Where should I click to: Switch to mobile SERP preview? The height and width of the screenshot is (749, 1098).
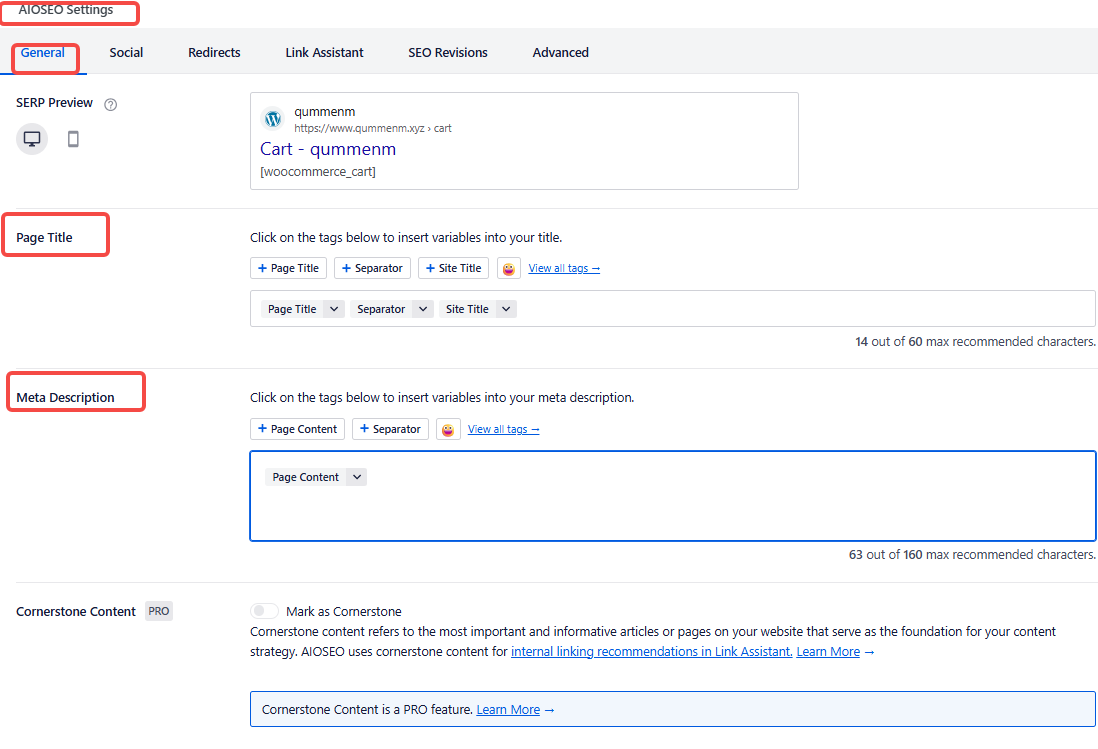click(71, 139)
